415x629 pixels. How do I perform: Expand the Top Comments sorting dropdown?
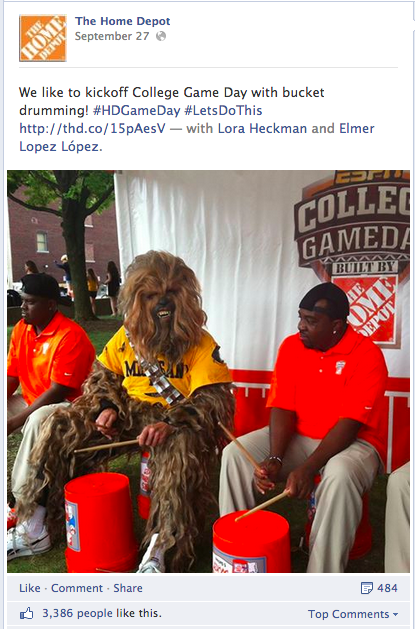(x=353, y=614)
